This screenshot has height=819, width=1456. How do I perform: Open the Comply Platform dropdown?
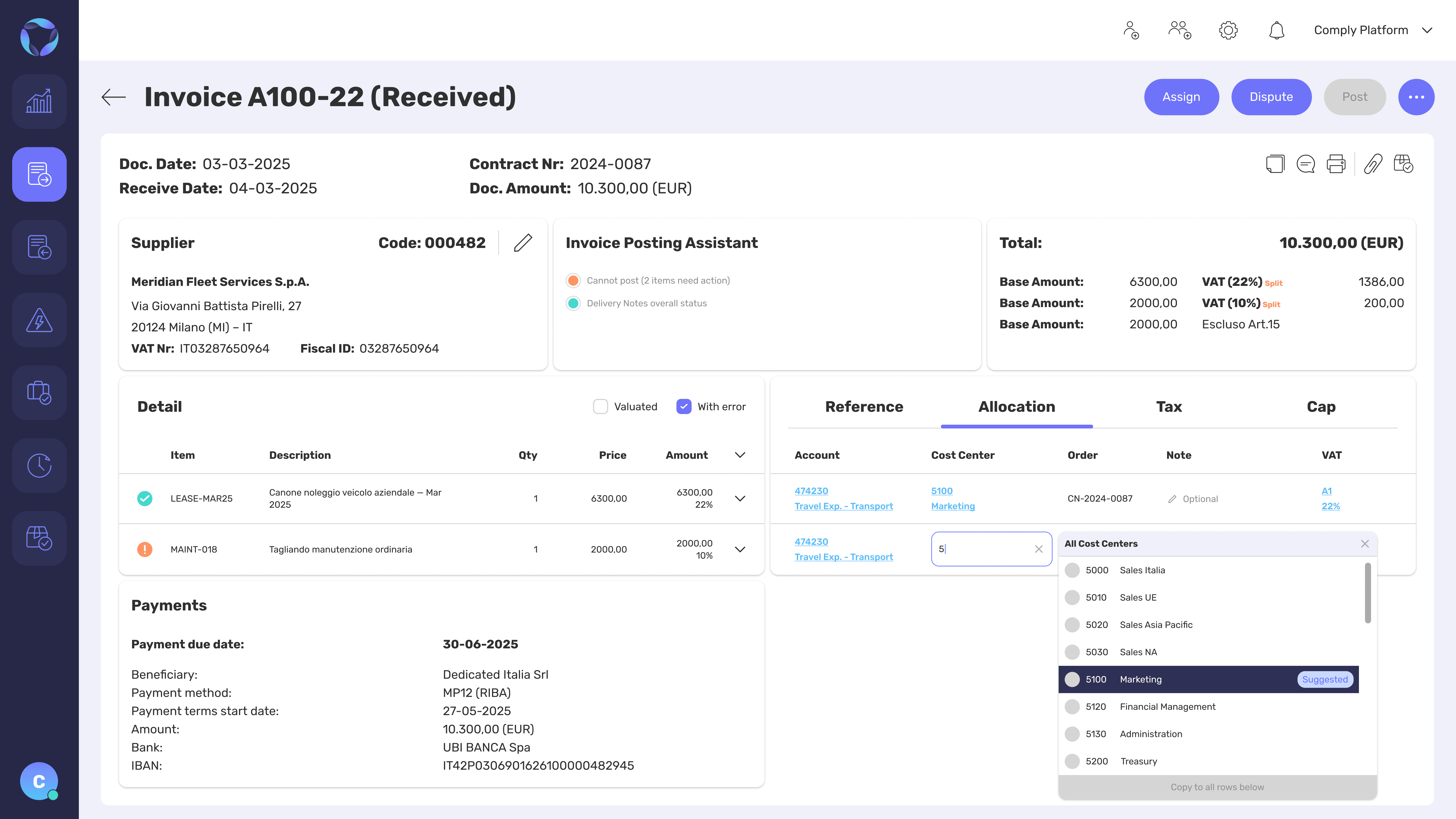tap(1374, 30)
